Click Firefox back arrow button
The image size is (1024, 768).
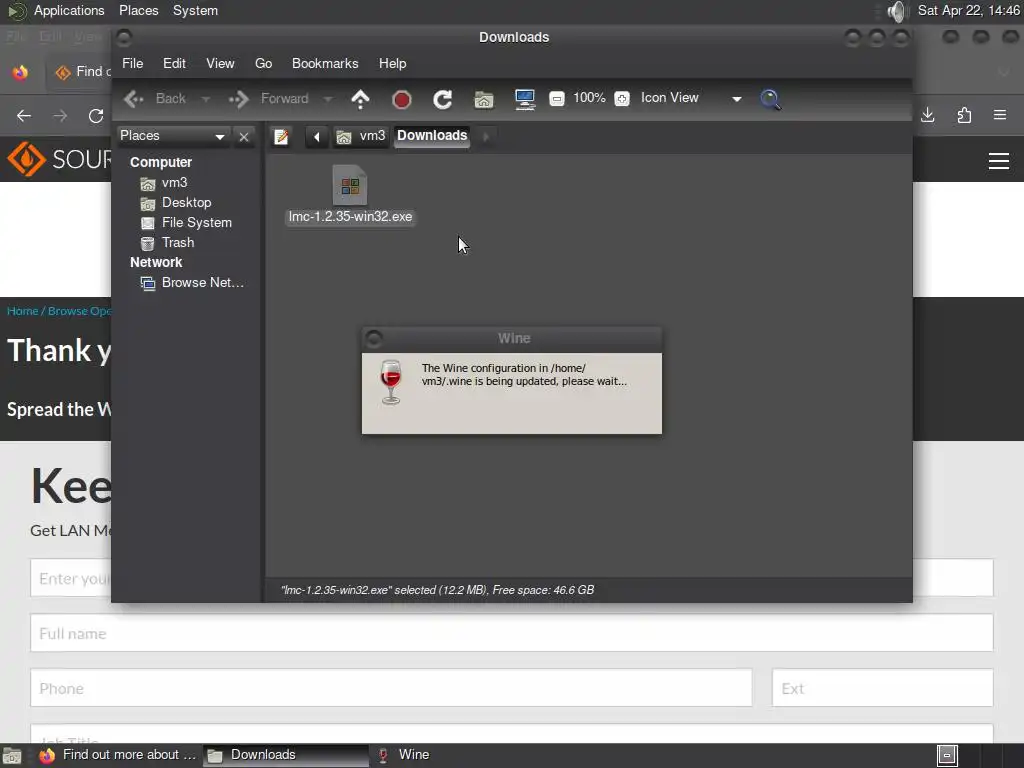[x=24, y=116]
